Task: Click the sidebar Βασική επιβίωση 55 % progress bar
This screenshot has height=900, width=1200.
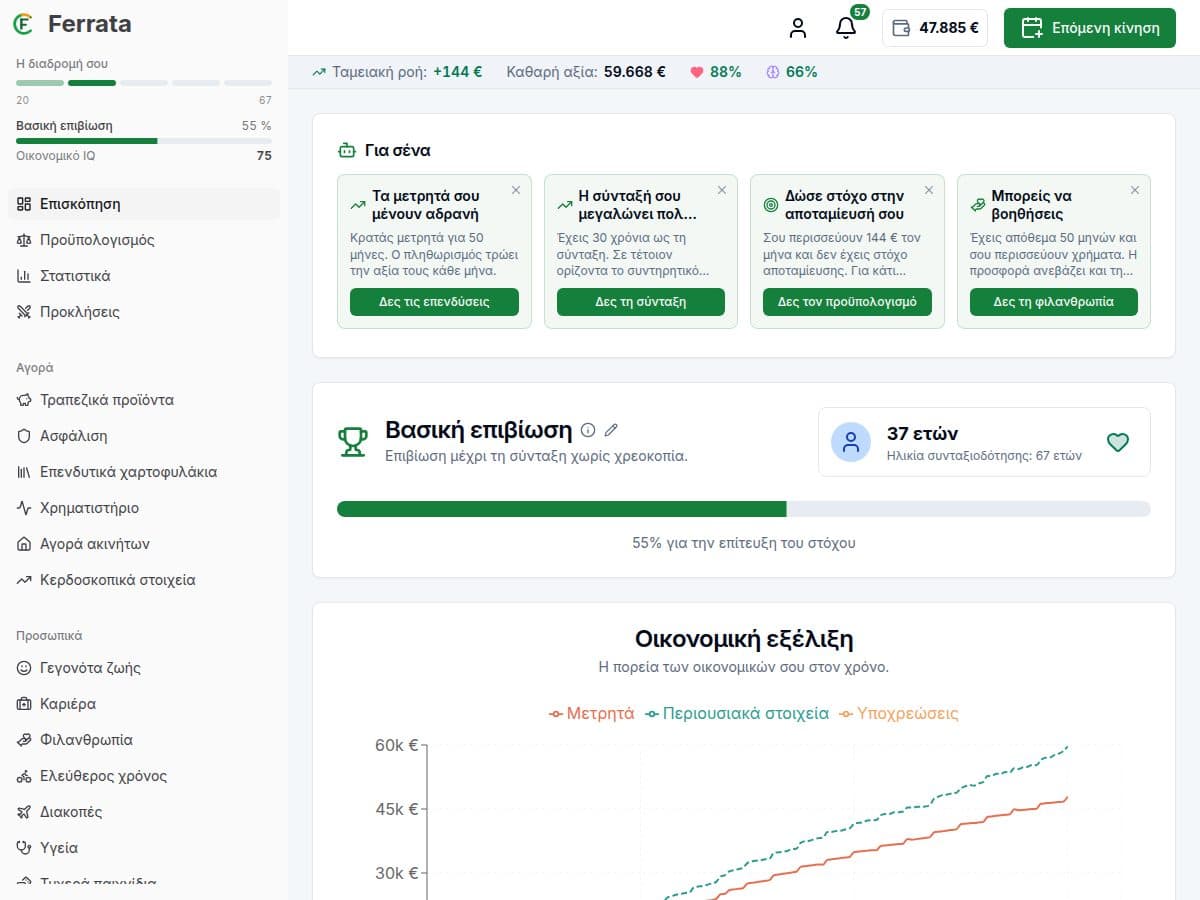Action: [x=144, y=141]
